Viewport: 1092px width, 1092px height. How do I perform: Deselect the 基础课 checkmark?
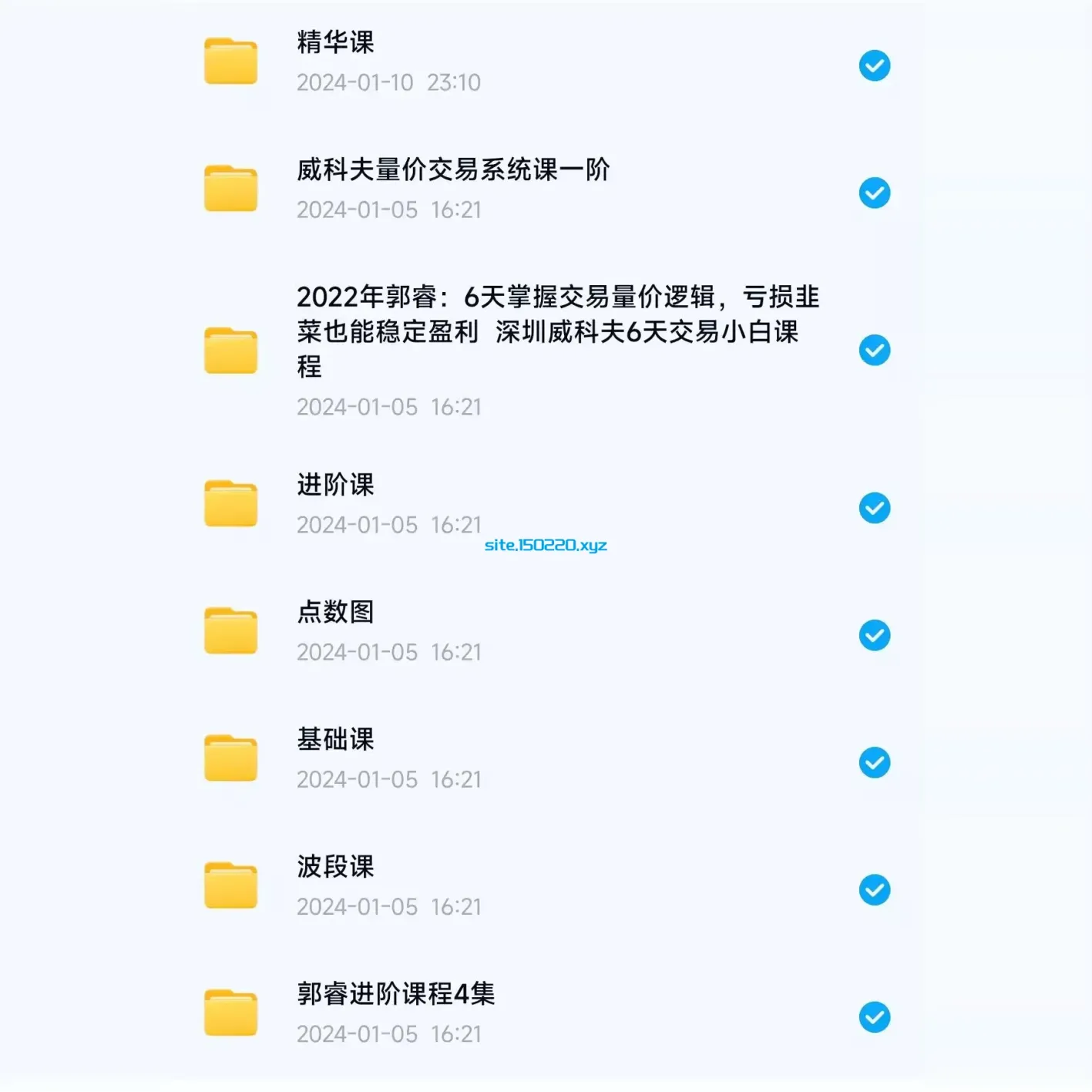(x=875, y=763)
